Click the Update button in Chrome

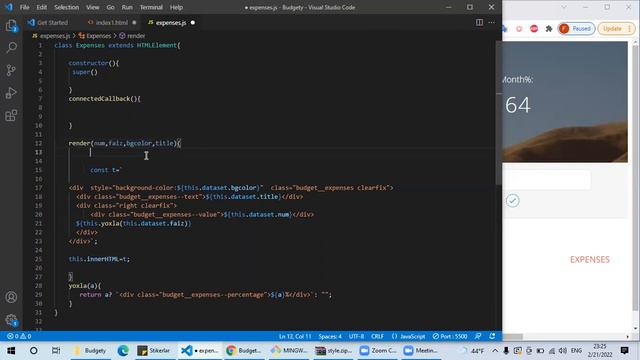616,29
